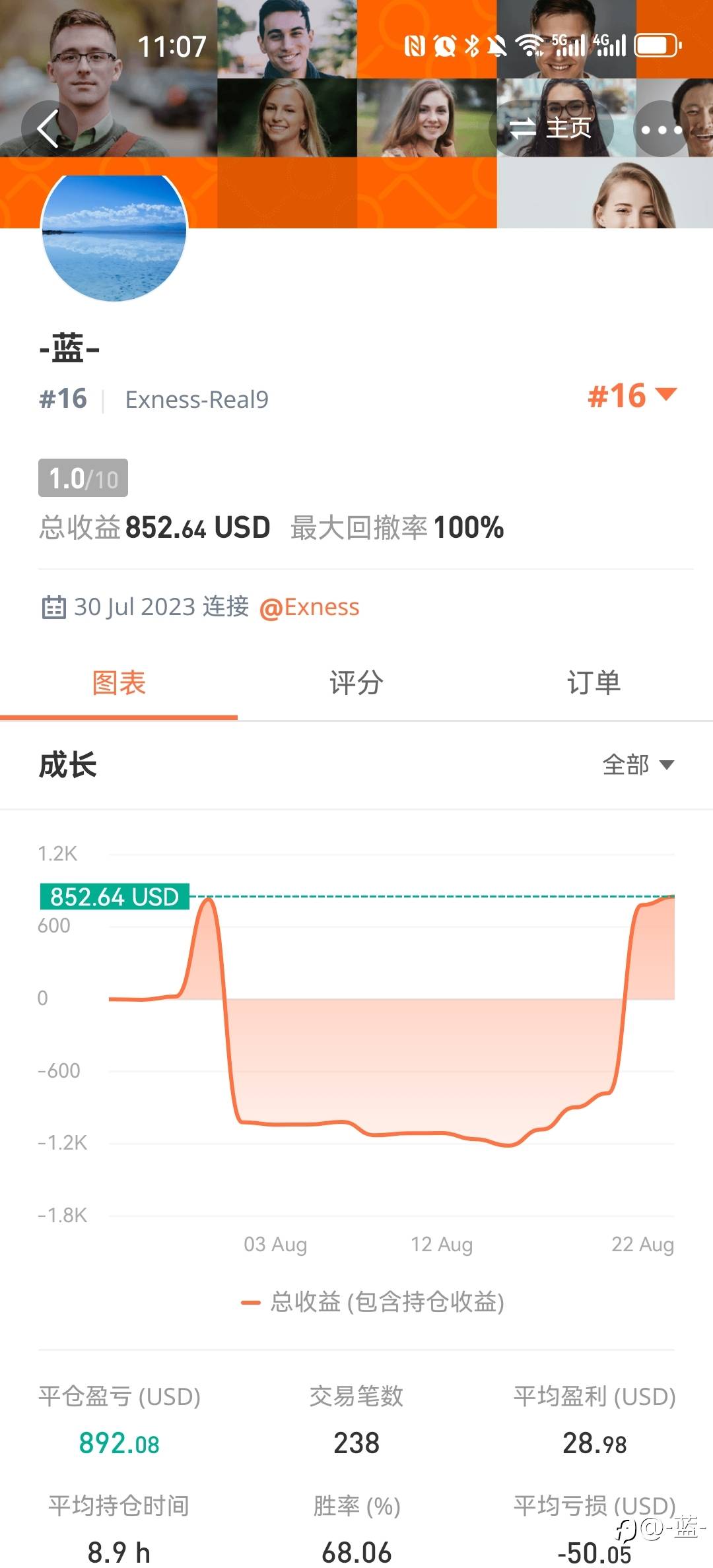Tap the Exness-Real9 server name

pos(197,400)
